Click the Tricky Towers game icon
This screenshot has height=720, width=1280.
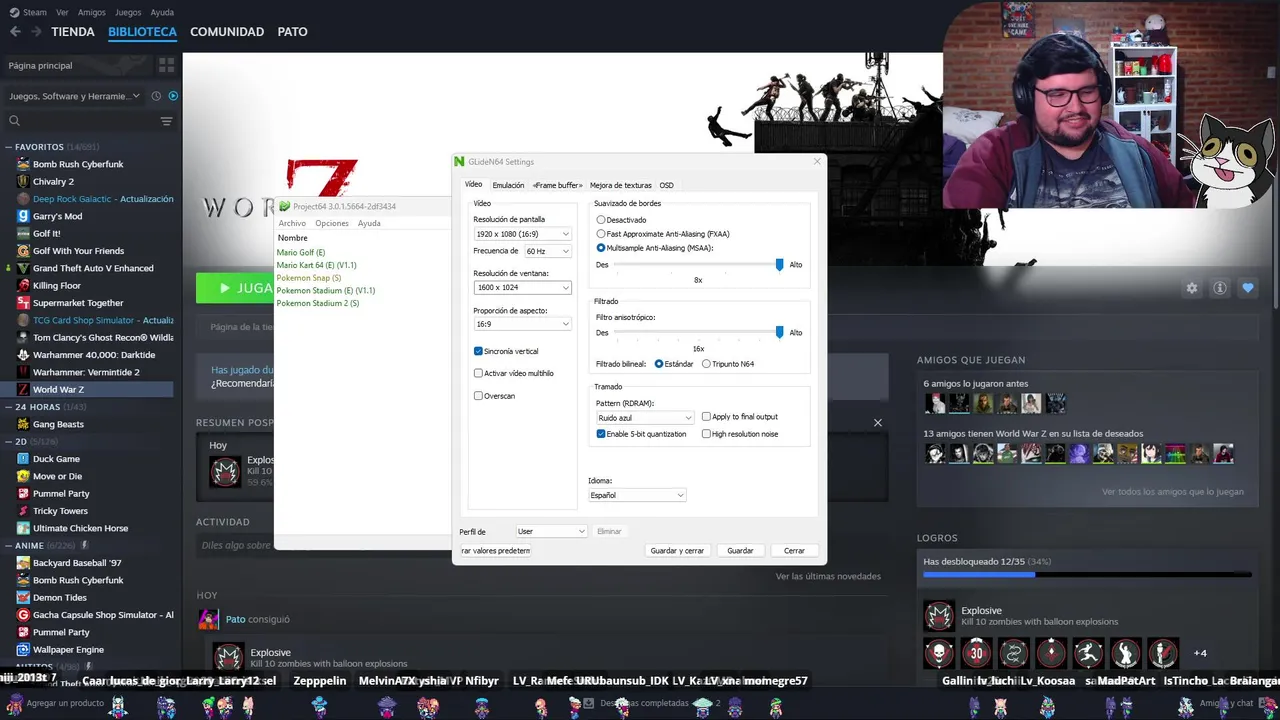pyautogui.click(x=23, y=511)
